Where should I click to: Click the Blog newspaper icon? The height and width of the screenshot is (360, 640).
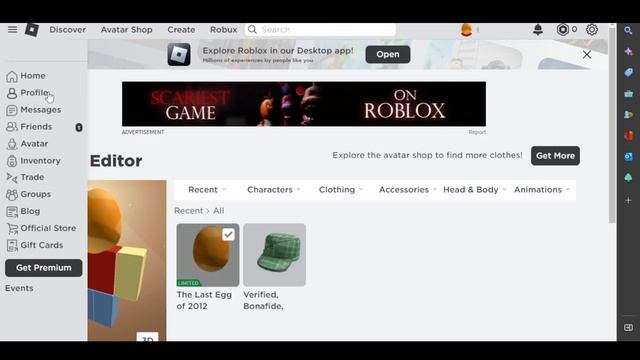pyautogui.click(x=12, y=211)
